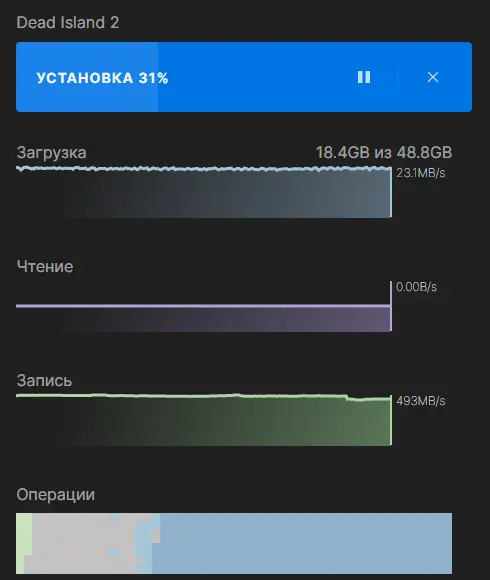Click the 18.4GB из 48.8GB download size text
490x580 pixels.
[383, 152]
